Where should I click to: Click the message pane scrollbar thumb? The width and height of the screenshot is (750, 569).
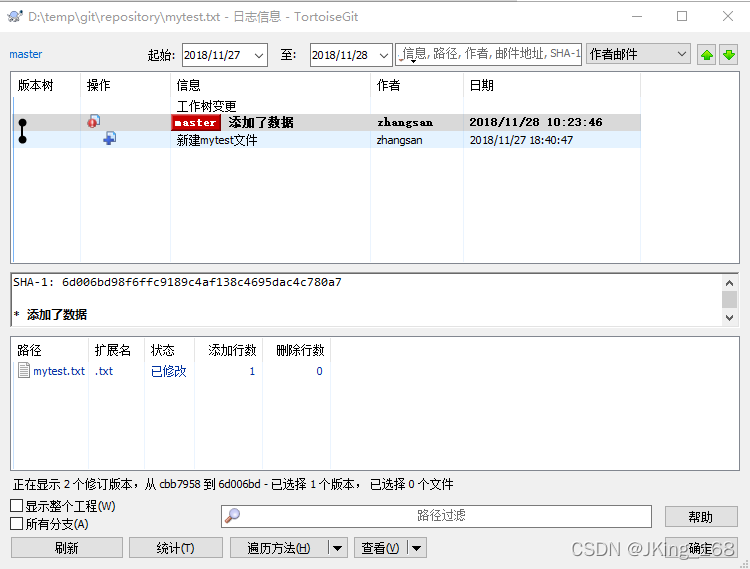pyautogui.click(x=729, y=300)
